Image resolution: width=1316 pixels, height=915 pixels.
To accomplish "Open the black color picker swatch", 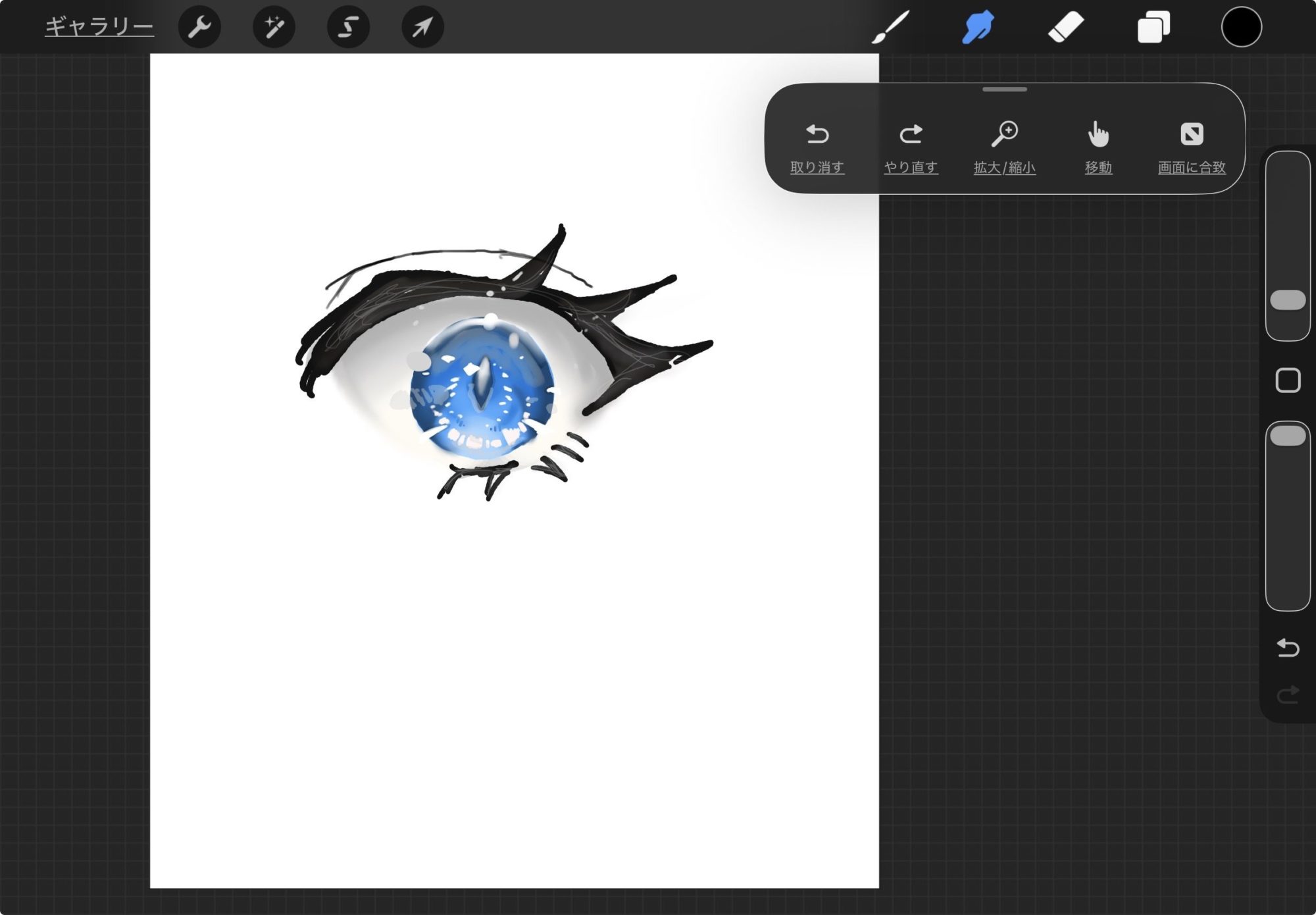I will [1241, 27].
